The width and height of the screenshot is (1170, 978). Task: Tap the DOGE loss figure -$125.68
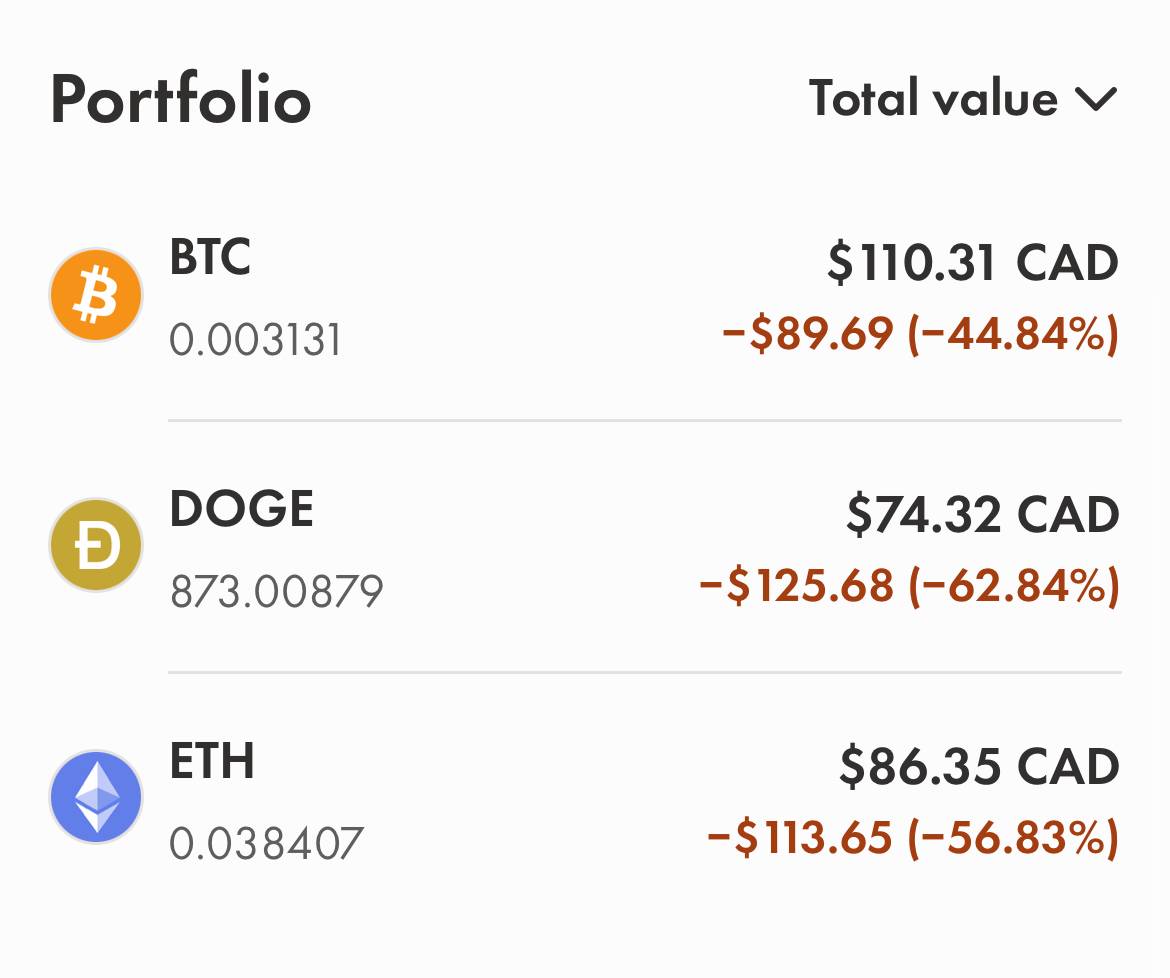pyautogui.click(x=796, y=585)
